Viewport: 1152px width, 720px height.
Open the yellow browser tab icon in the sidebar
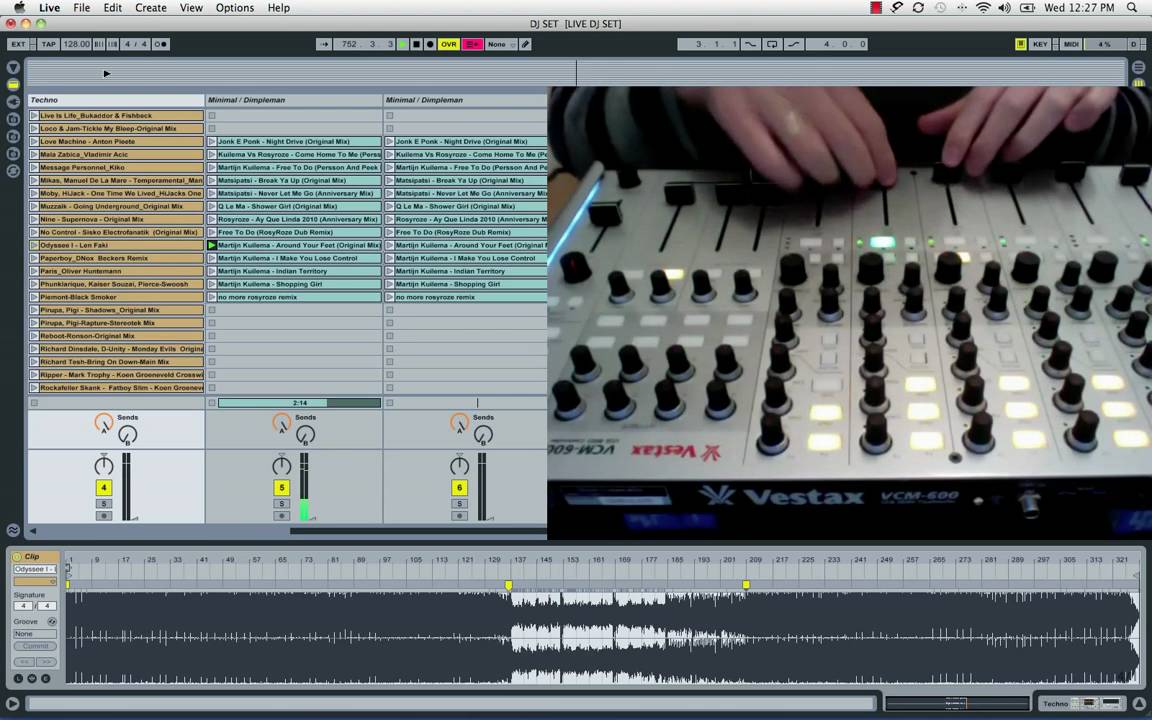pos(13,84)
